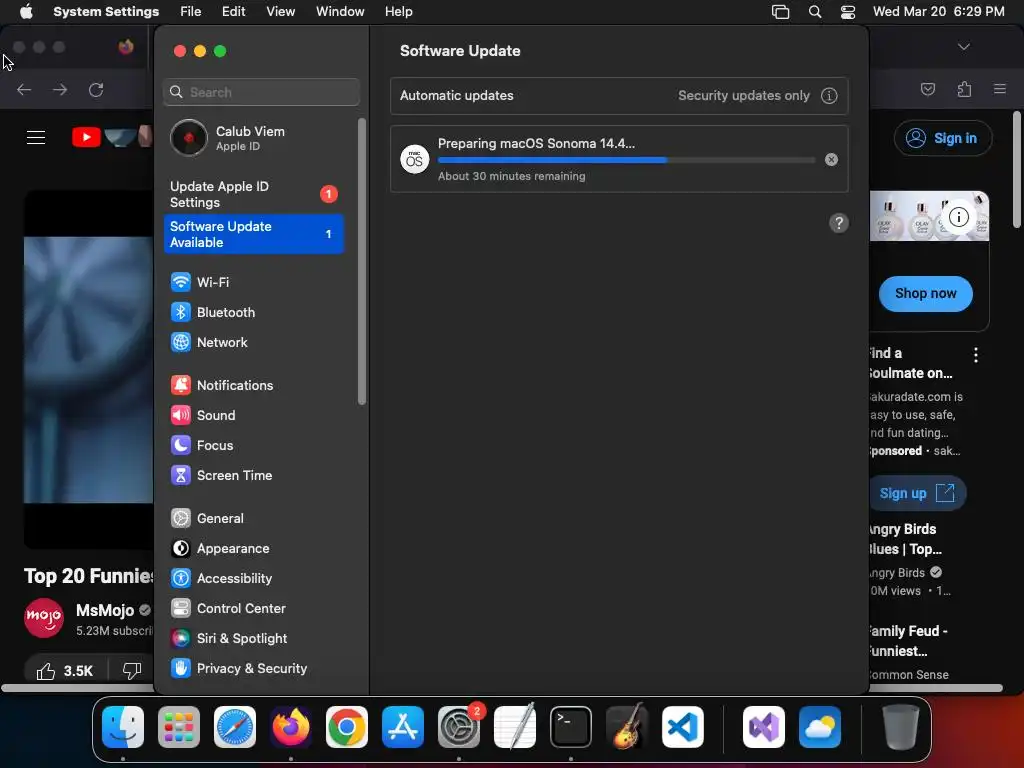Open the Apple menu
The image size is (1024, 768).
[26, 12]
